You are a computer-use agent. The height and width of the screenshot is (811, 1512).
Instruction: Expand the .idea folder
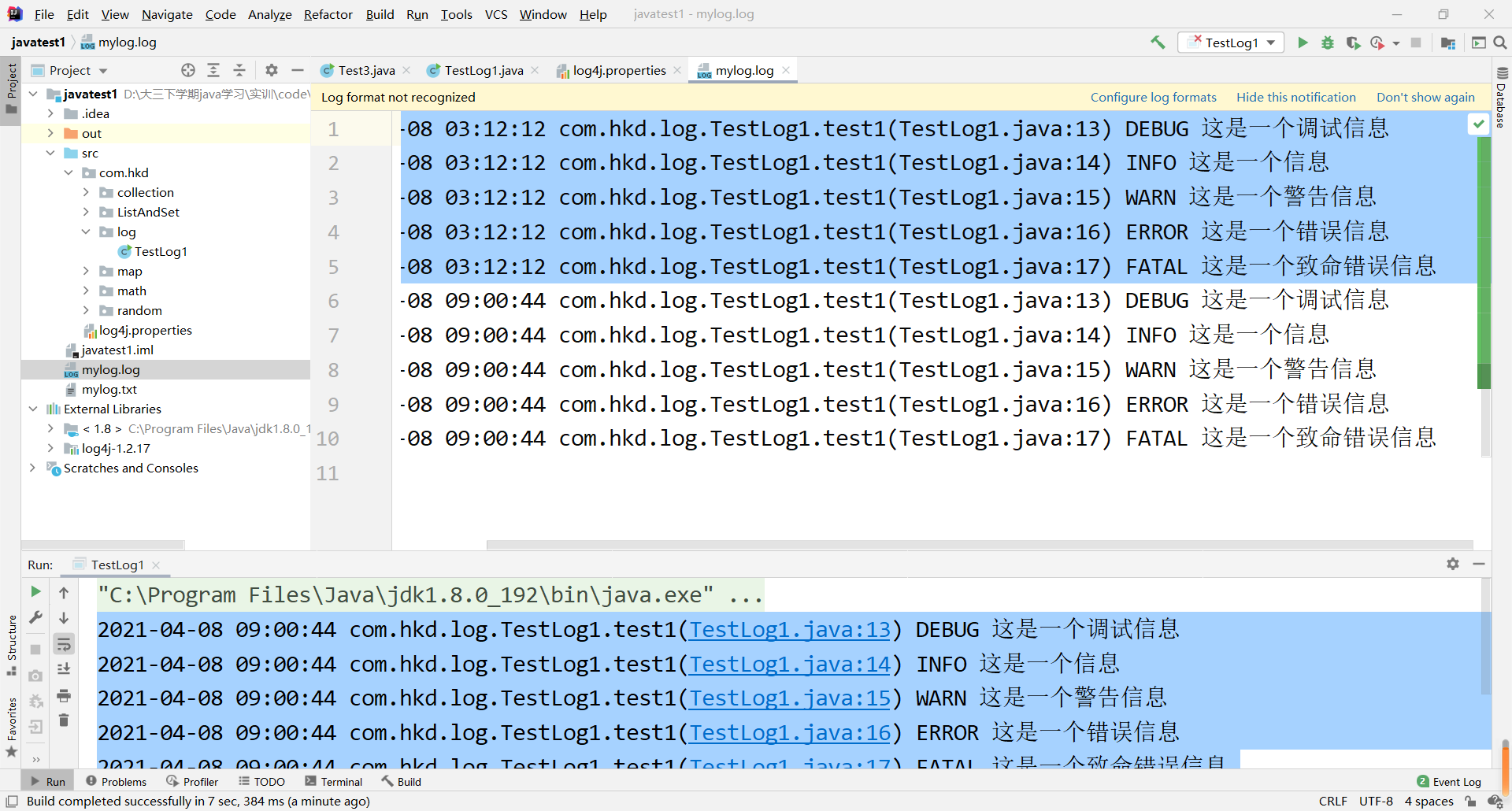coord(50,114)
